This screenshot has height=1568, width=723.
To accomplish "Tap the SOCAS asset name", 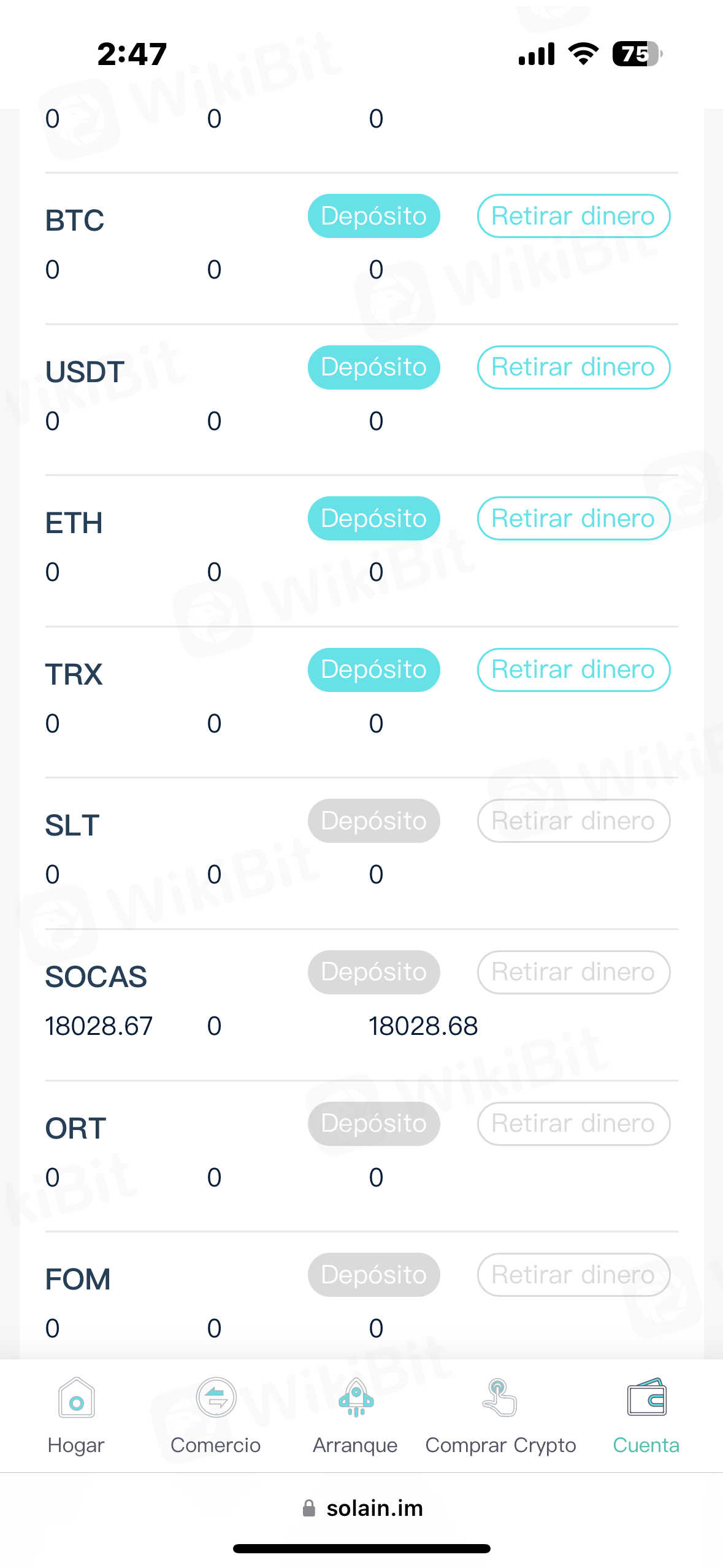I will tap(96, 977).
